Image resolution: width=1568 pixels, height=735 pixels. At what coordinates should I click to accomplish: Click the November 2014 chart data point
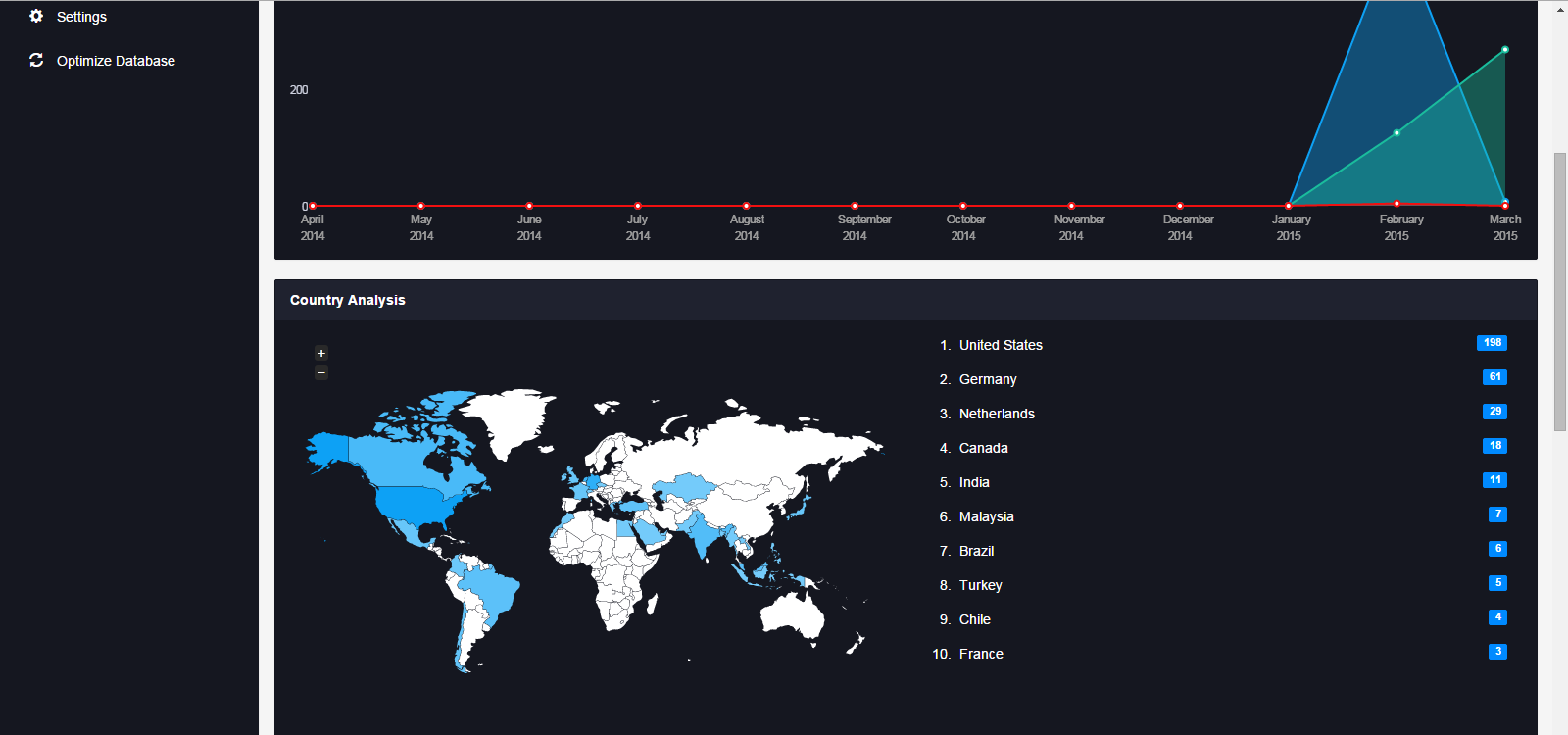(x=1071, y=206)
